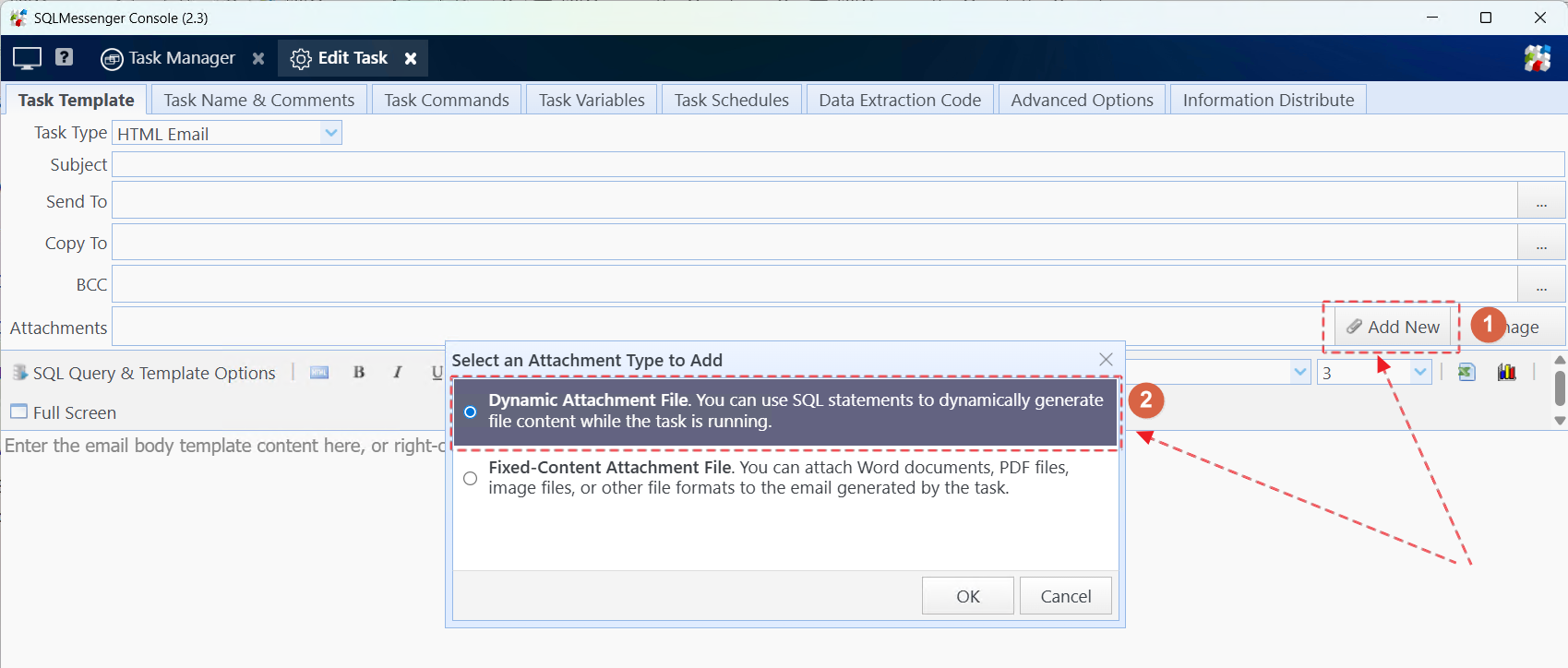Toggle Full Screen editor mode

64,412
